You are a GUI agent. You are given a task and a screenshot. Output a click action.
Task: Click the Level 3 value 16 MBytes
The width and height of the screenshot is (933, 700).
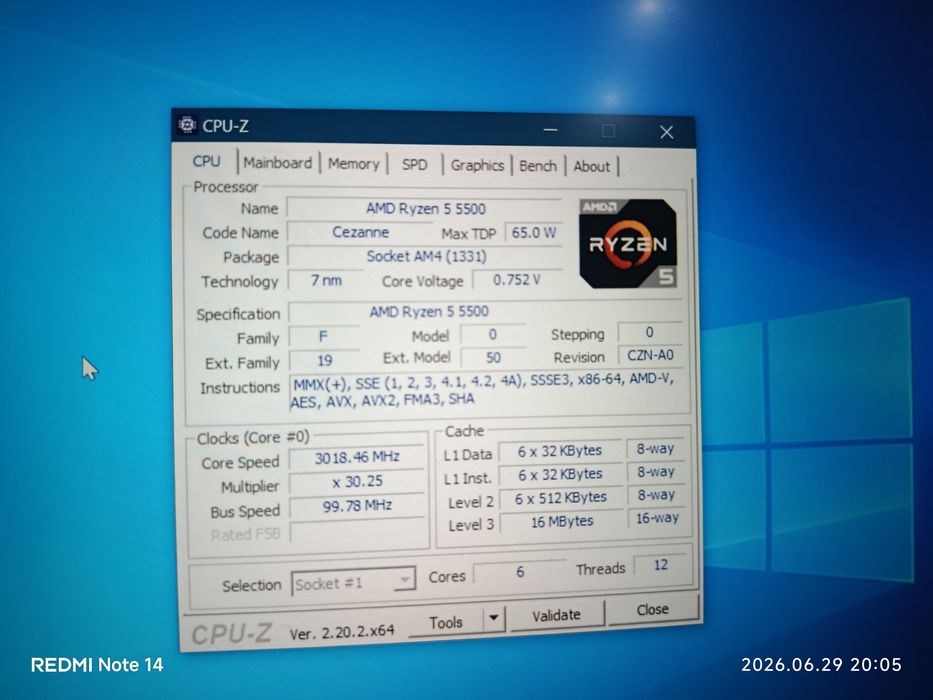point(562,521)
